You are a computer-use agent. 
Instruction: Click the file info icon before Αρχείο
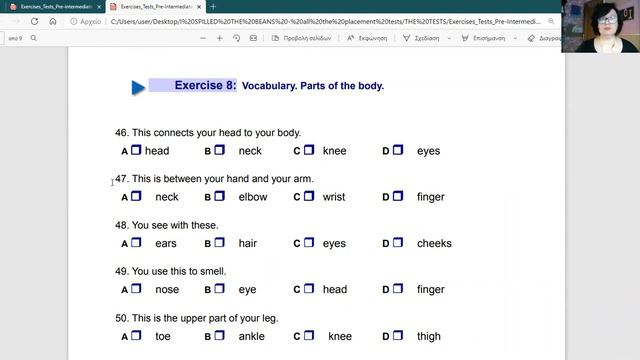[73, 21]
